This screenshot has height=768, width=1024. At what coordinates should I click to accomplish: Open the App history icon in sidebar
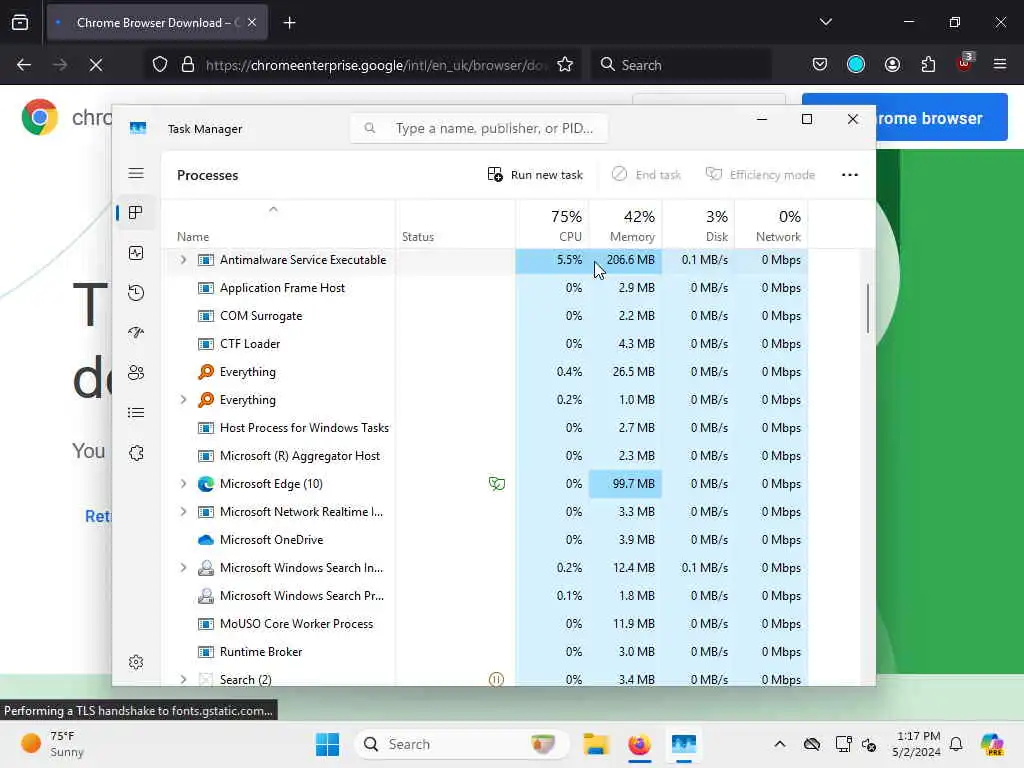pyautogui.click(x=136, y=293)
